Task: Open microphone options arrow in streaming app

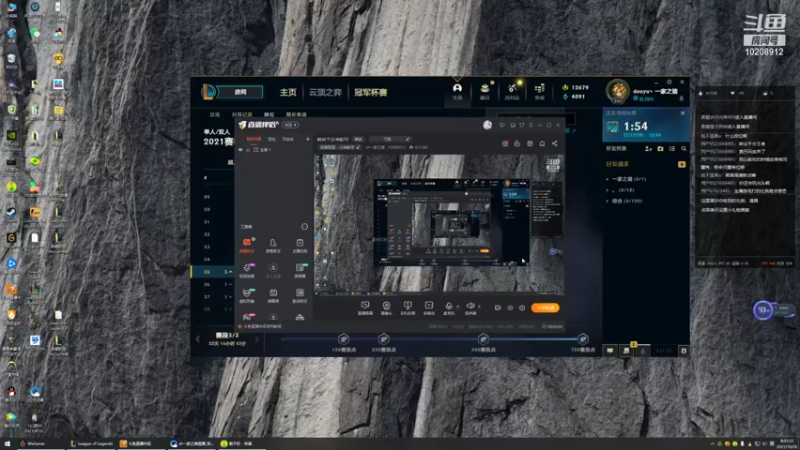Action: coord(458,307)
